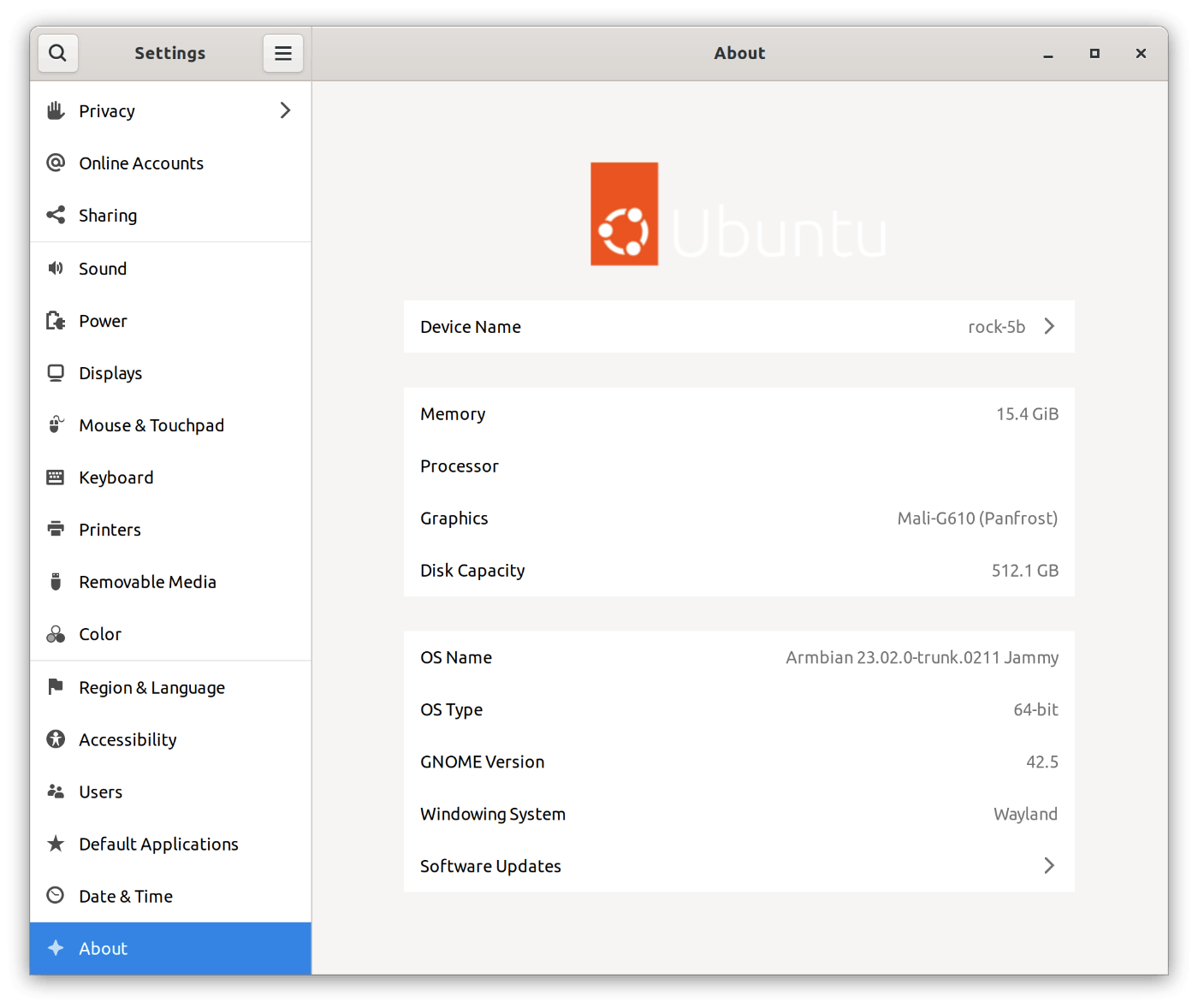
Task: Click the Graphics row label
Action: coord(454,519)
